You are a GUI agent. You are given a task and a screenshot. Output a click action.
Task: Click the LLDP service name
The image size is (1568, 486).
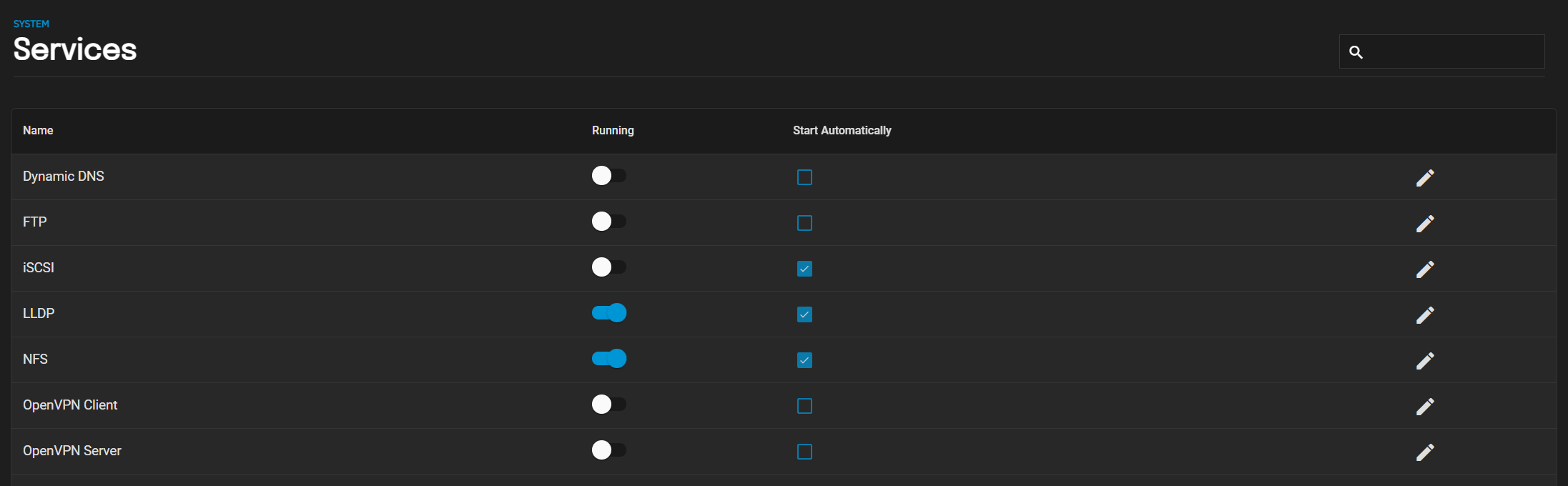click(x=39, y=313)
